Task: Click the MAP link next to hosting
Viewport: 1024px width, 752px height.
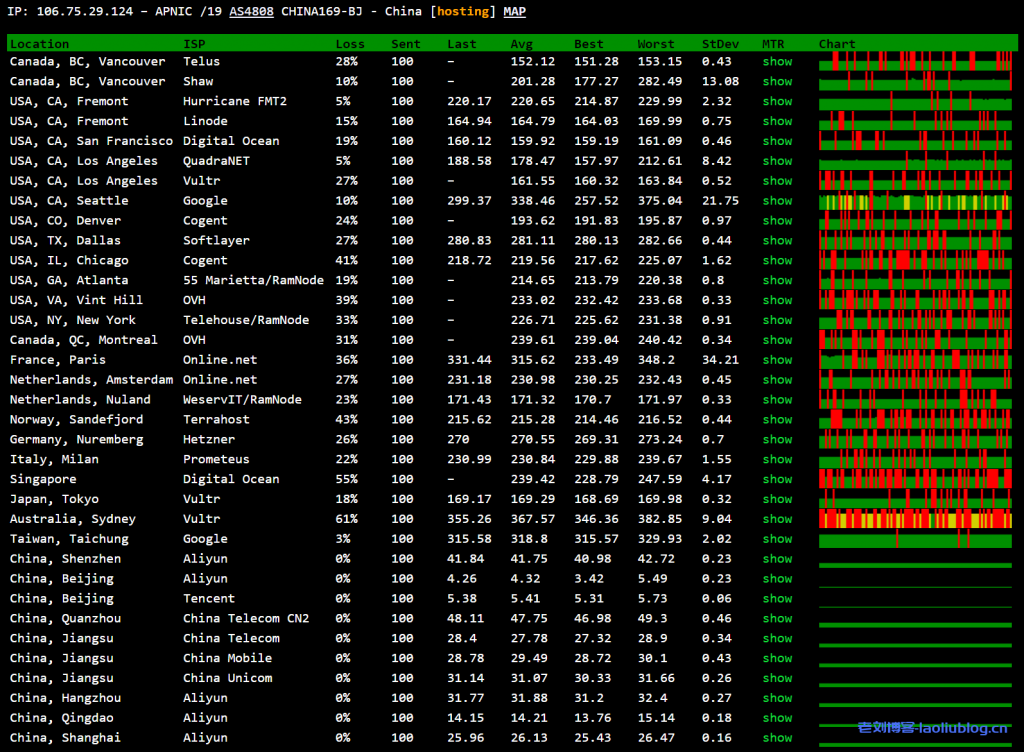Action: (514, 12)
